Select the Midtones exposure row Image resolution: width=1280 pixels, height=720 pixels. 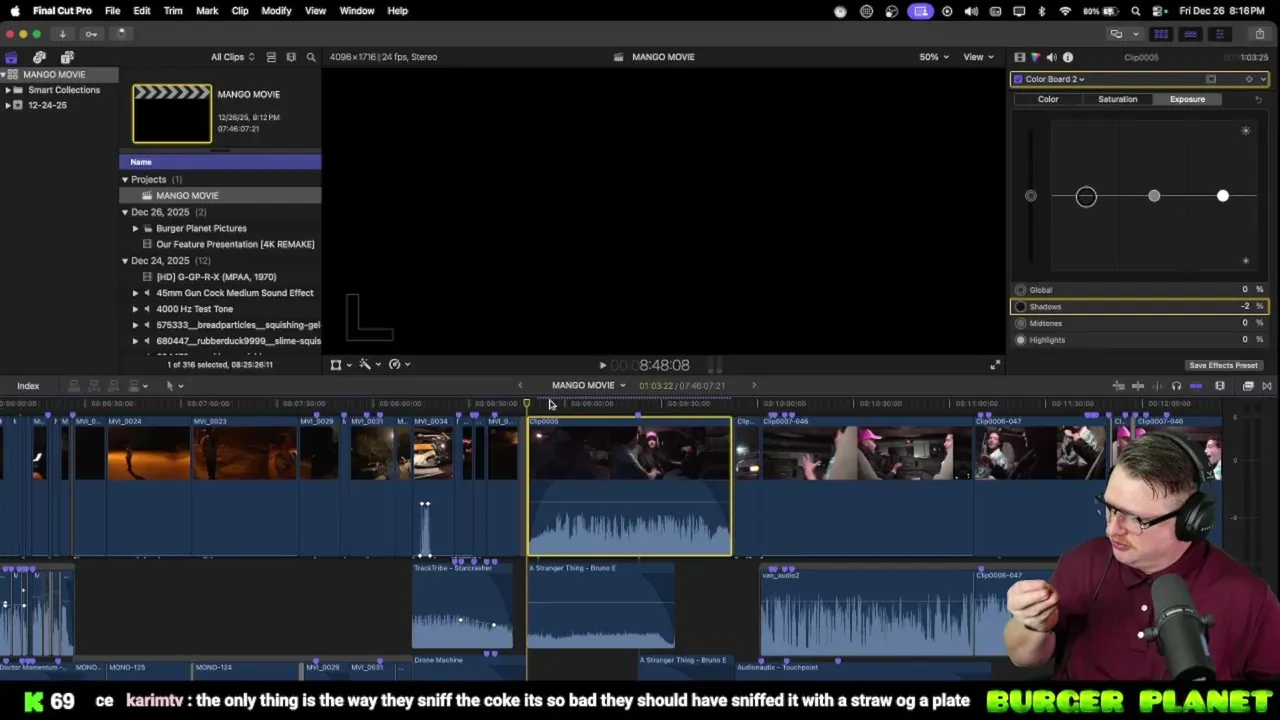[x=1139, y=323]
